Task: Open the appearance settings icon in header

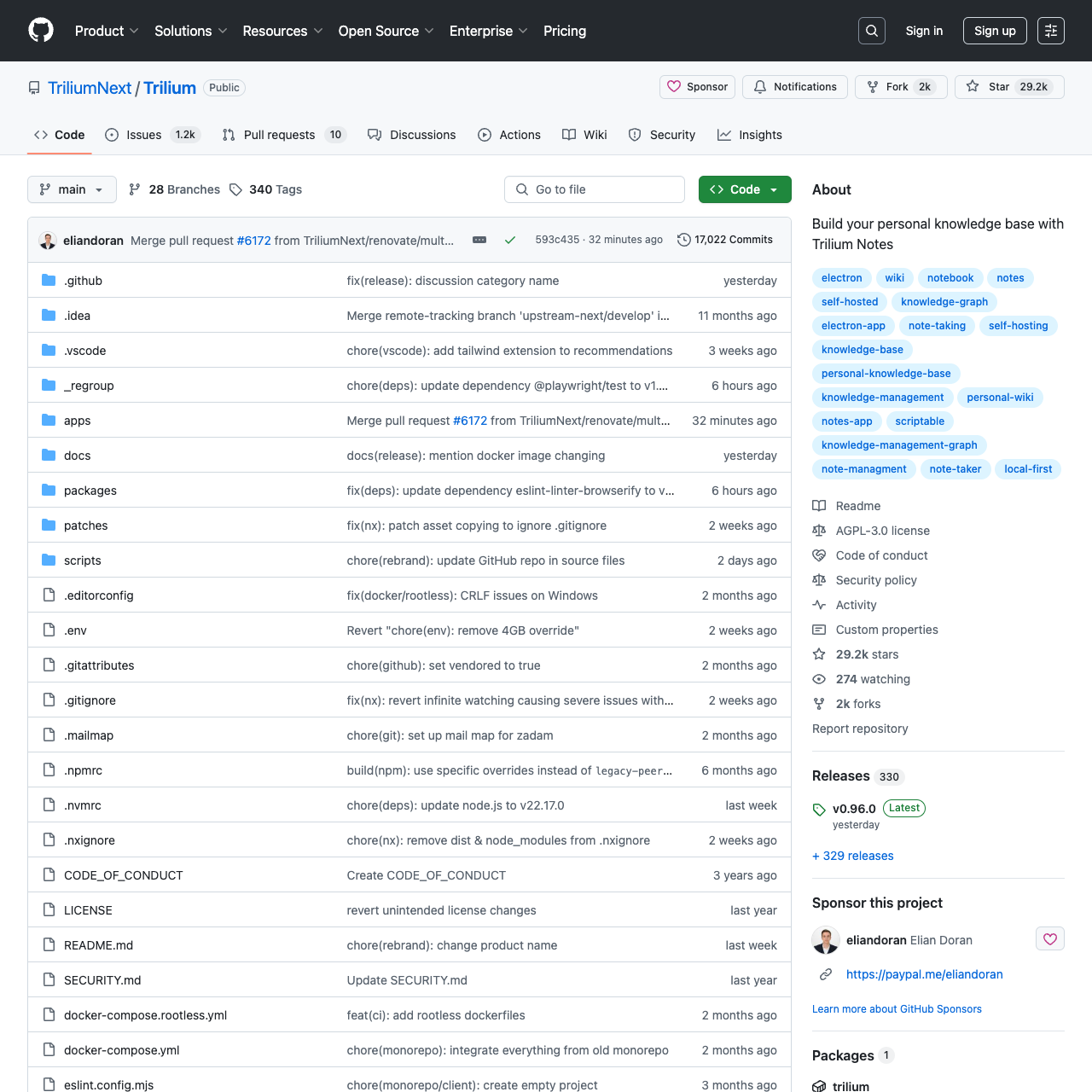Action: [1051, 31]
